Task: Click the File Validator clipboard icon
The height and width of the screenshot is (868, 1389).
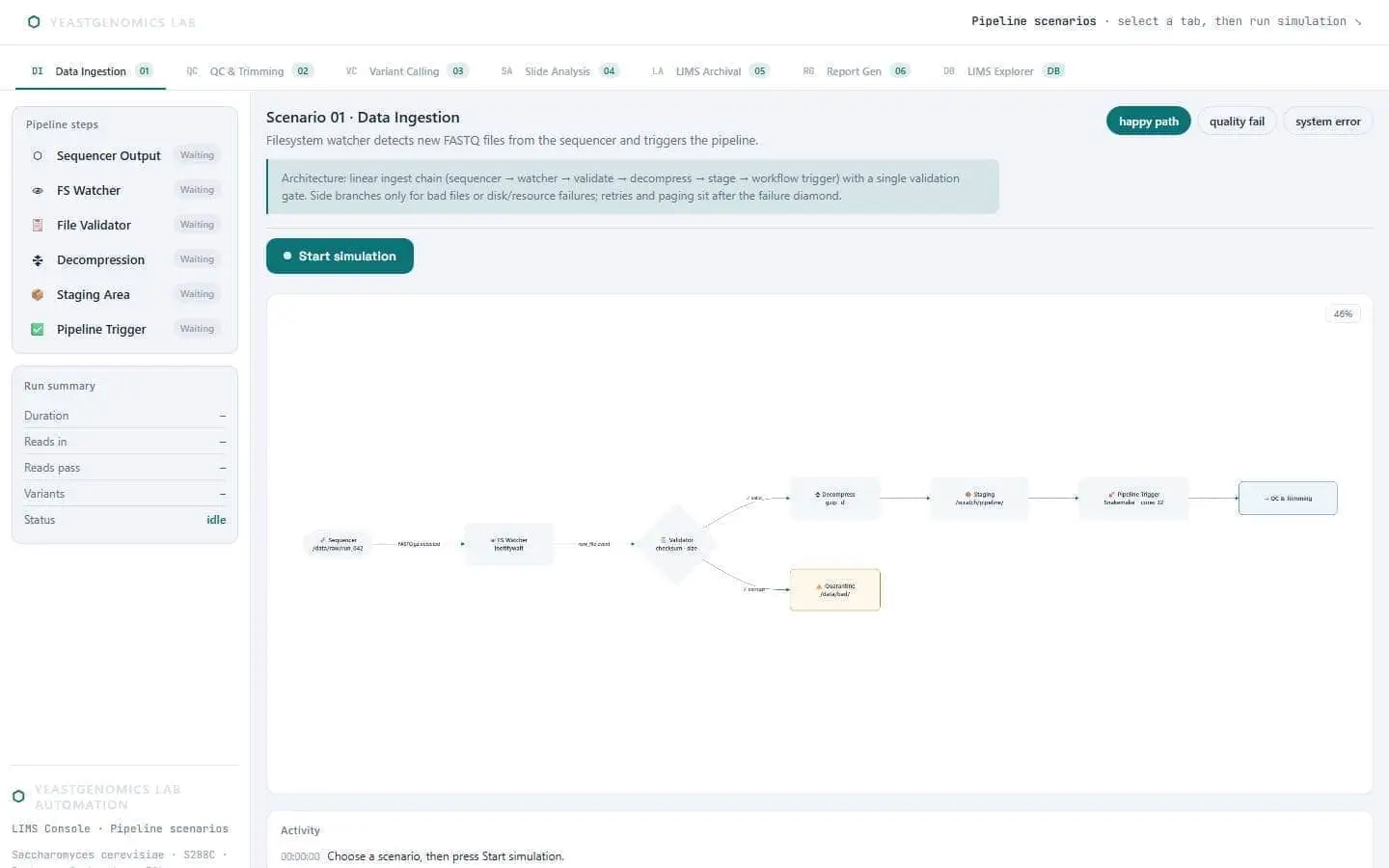Action: point(38,225)
